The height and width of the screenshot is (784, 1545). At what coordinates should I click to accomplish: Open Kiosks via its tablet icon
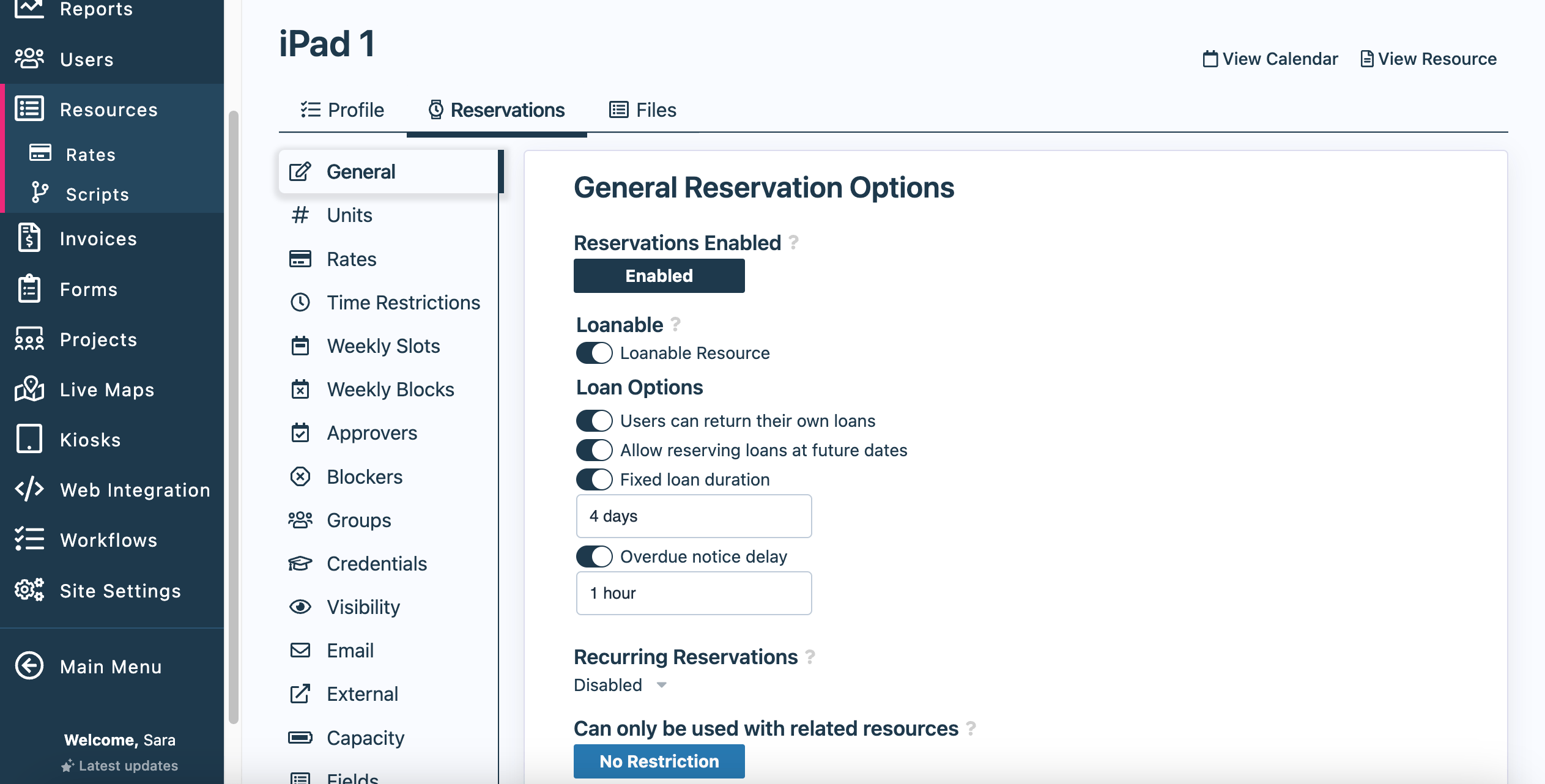(x=29, y=439)
